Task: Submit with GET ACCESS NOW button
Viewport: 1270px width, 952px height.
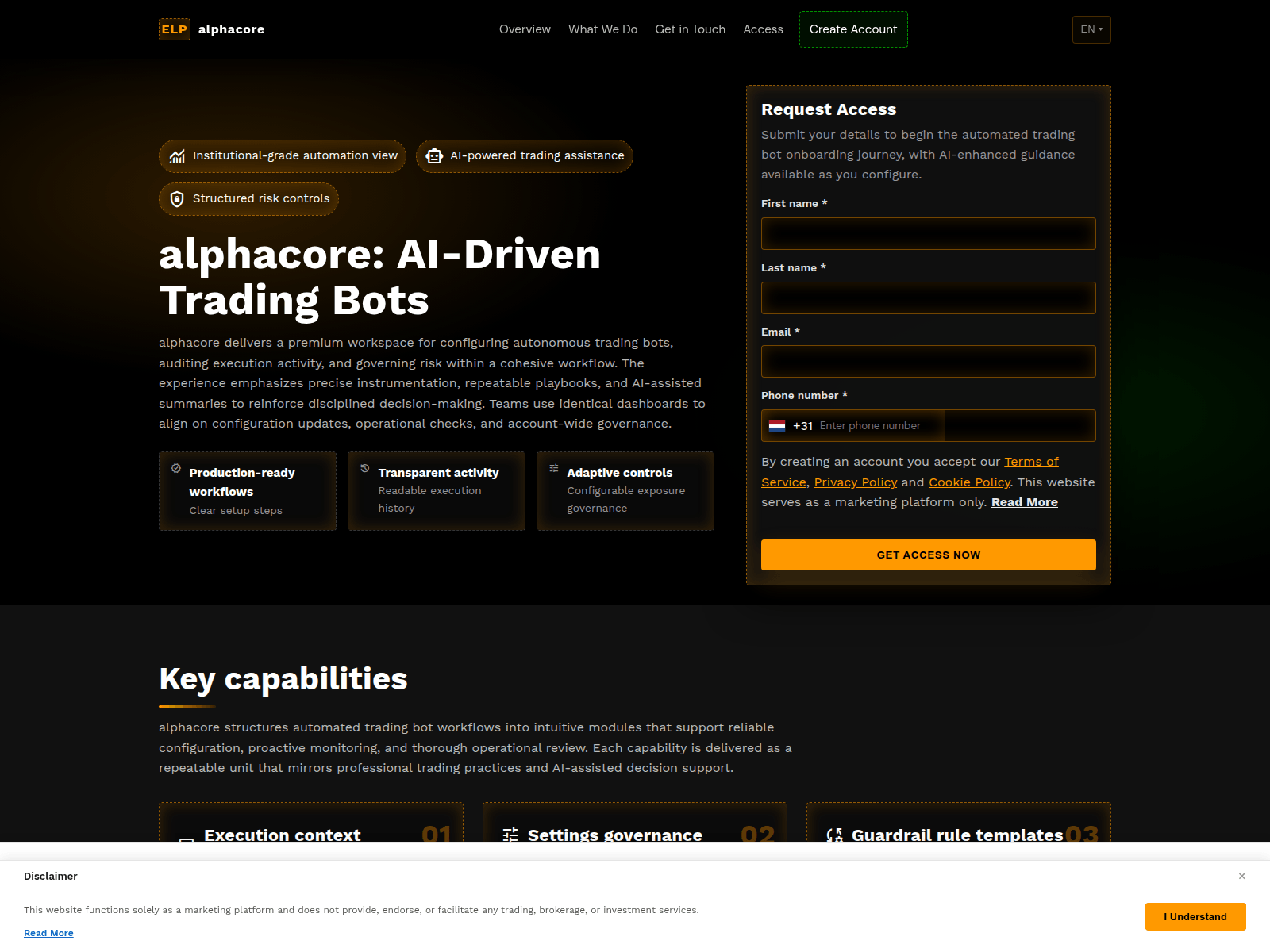Action: click(x=929, y=555)
